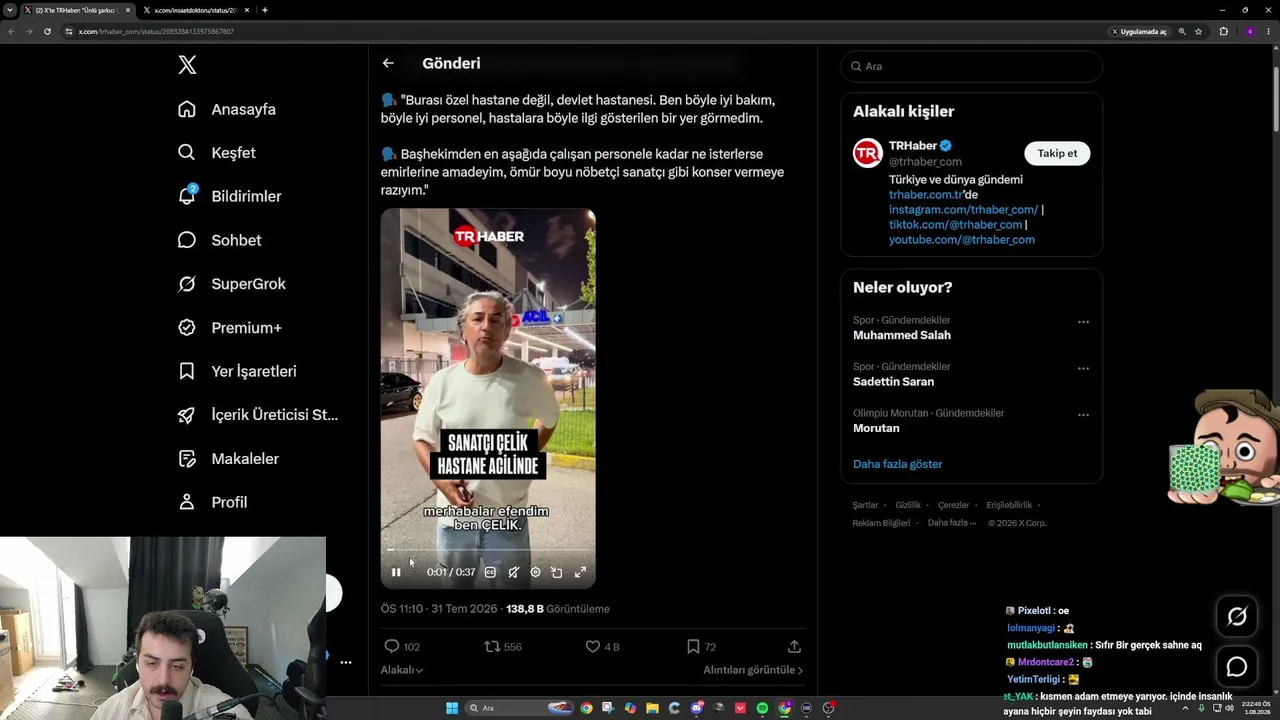Open more options for Sadettin Saran trend

point(1083,368)
